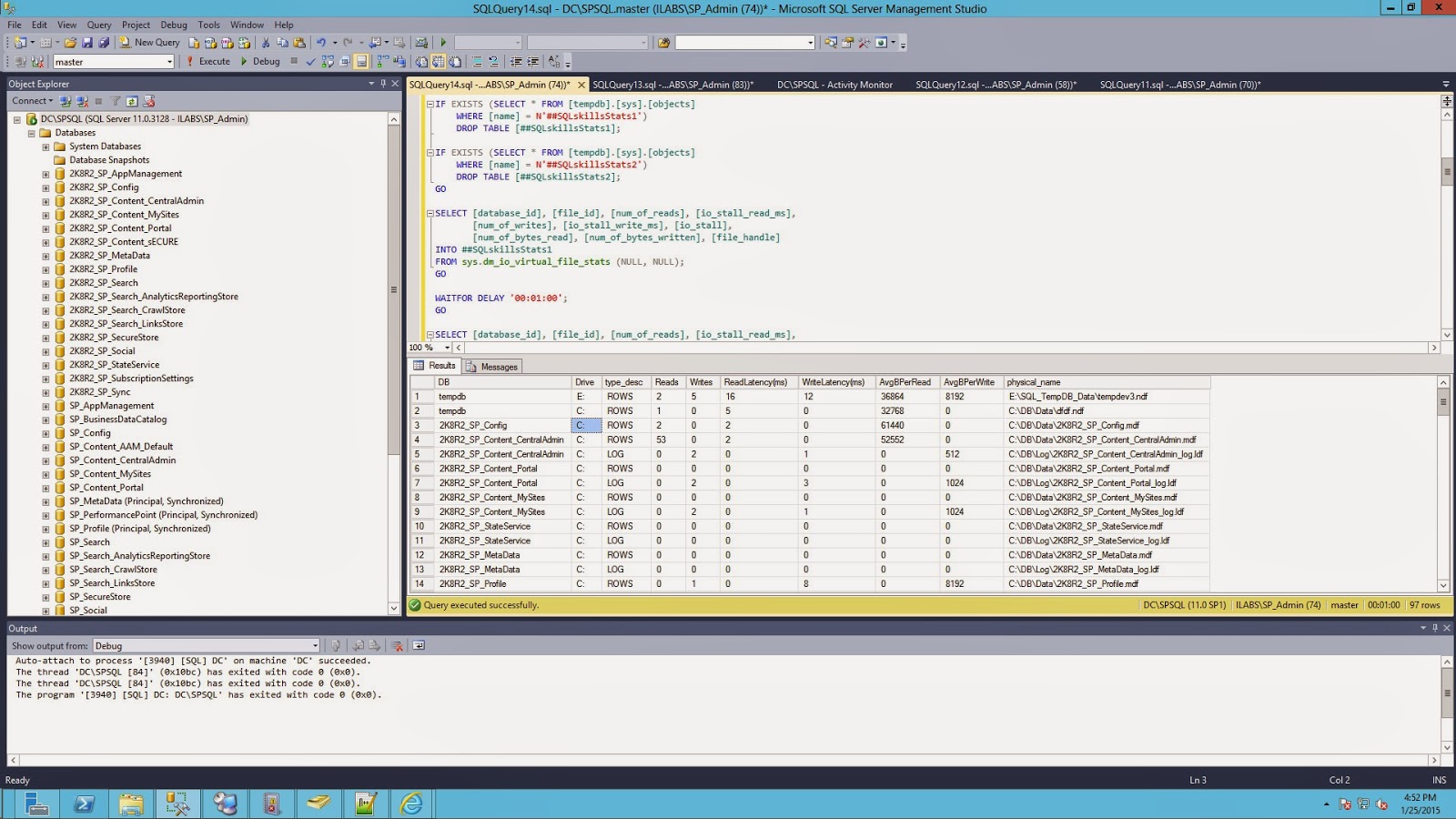Switch to the Messages tab

[x=492, y=367]
